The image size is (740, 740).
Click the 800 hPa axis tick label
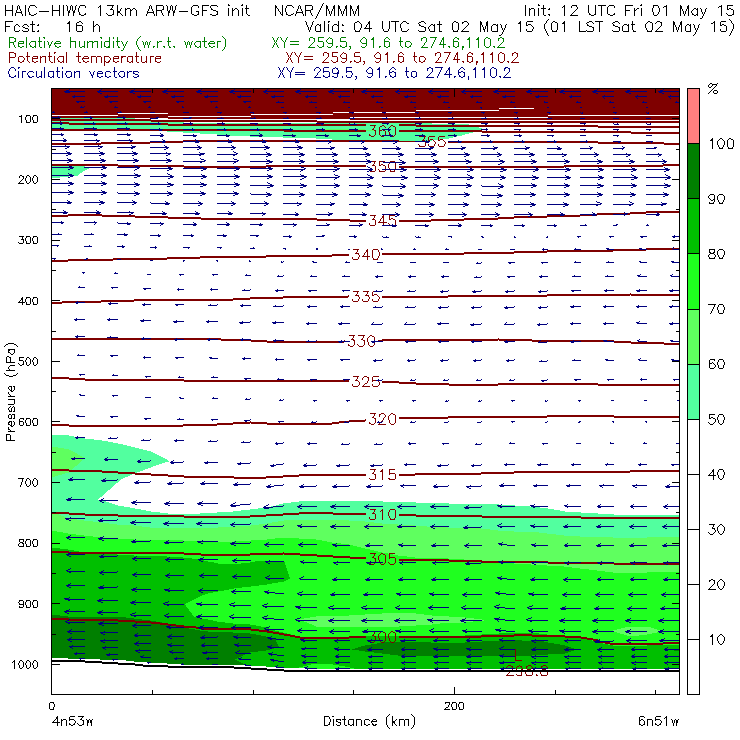28,543
